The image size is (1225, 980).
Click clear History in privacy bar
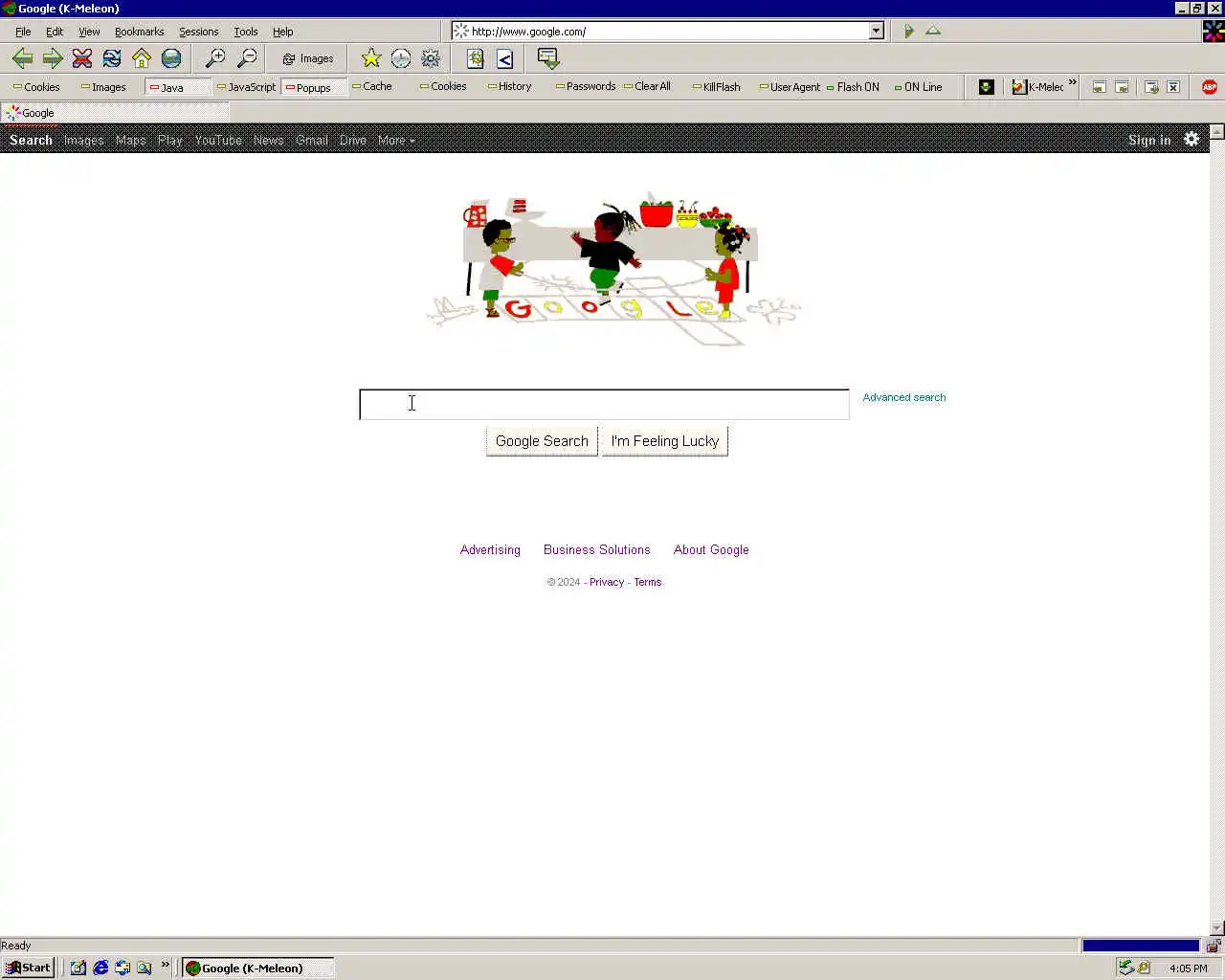pos(509,87)
